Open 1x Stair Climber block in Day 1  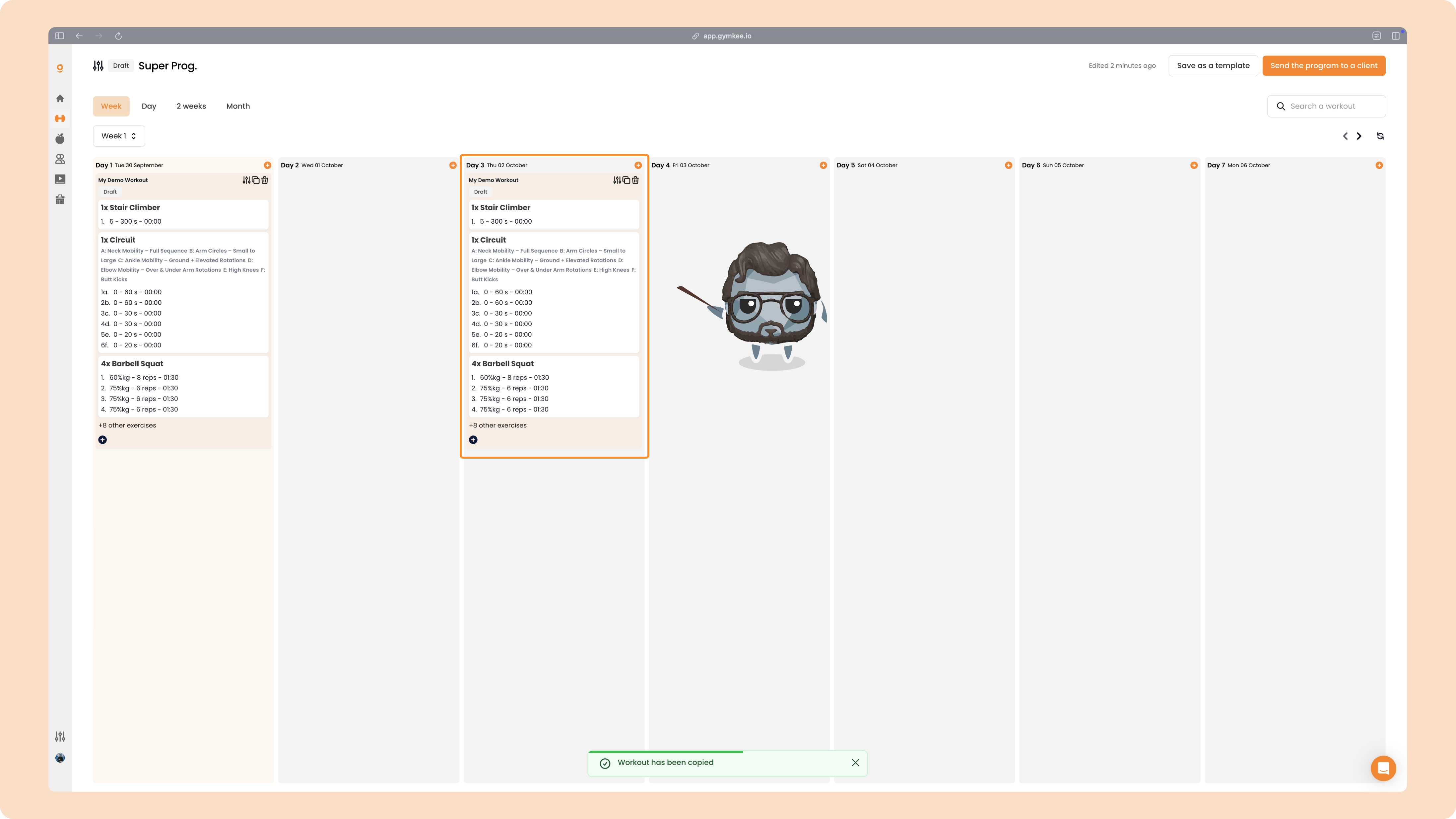tap(183, 214)
